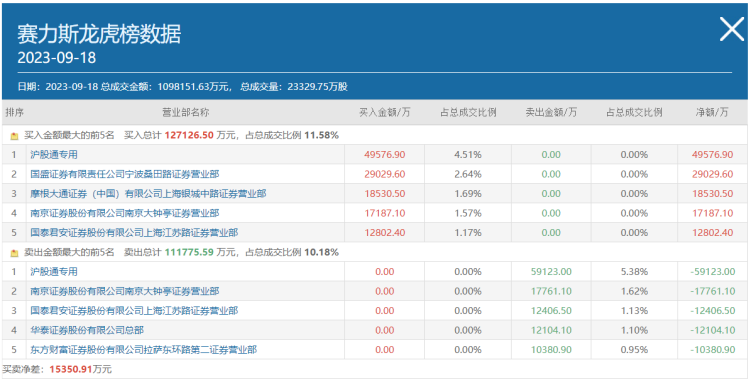752x382 pixels.
Task: Open 摩根大通证券（中国）上海银城中路营业部 link
Action: pyautogui.click(x=148, y=194)
